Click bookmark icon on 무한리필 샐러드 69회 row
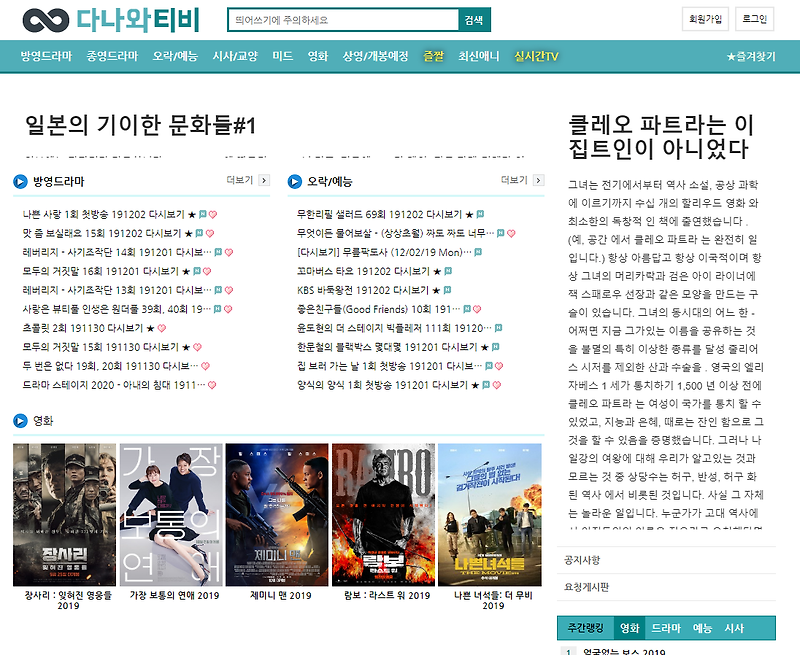Image resolution: width=800 pixels, height=655 pixels. [x=480, y=214]
